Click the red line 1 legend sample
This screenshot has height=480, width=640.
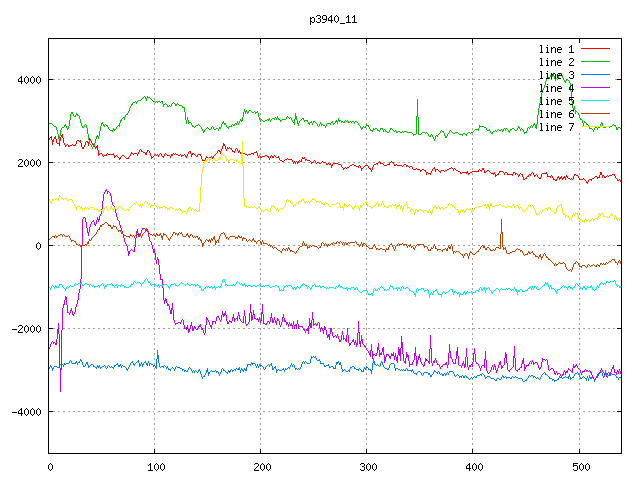[x=597, y=49]
